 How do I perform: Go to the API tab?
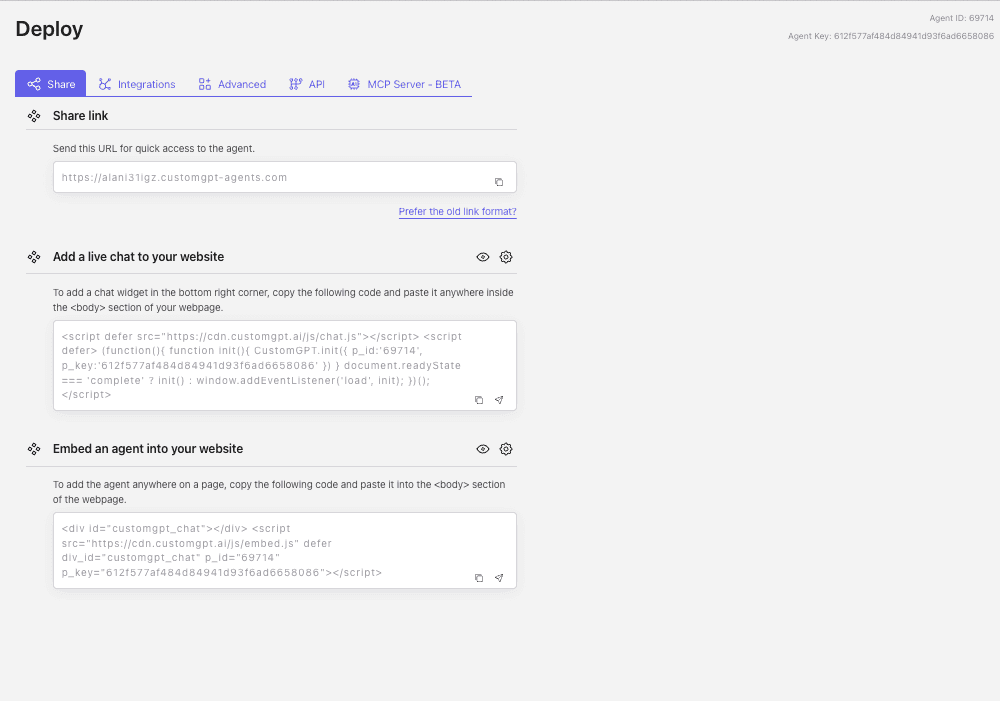(x=307, y=84)
